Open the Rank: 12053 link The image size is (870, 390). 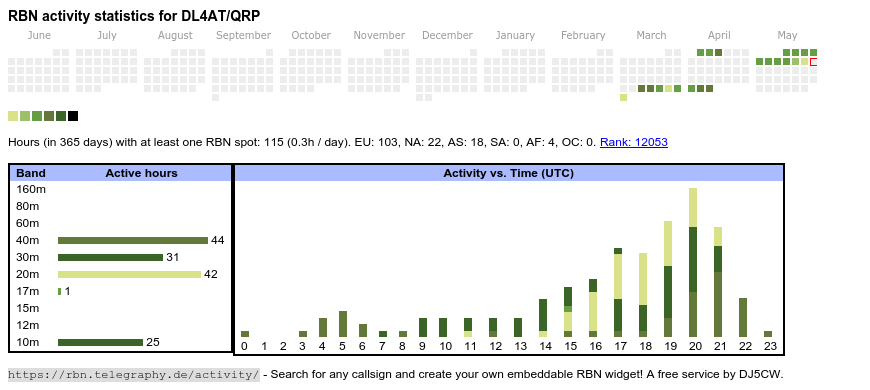click(634, 142)
